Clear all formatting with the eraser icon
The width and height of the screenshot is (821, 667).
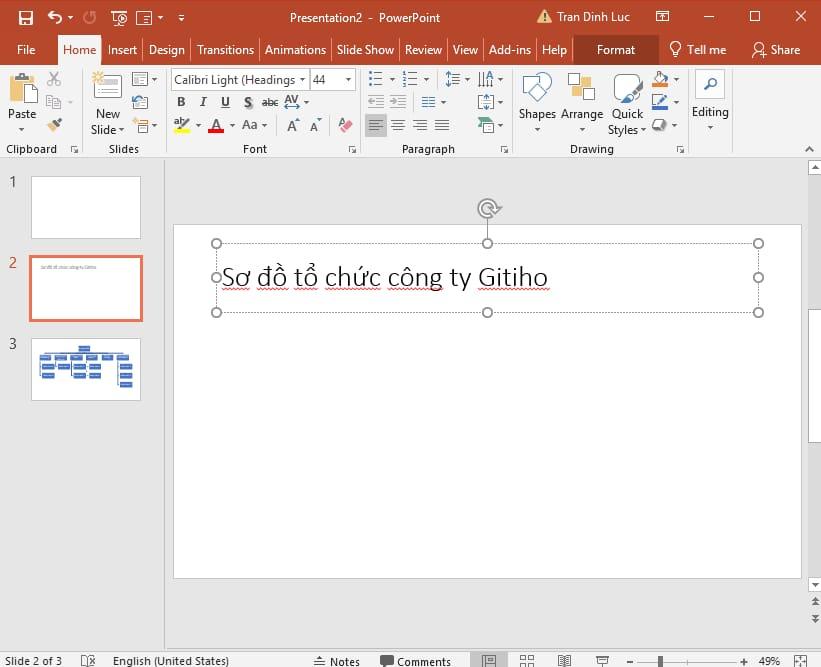(344, 125)
